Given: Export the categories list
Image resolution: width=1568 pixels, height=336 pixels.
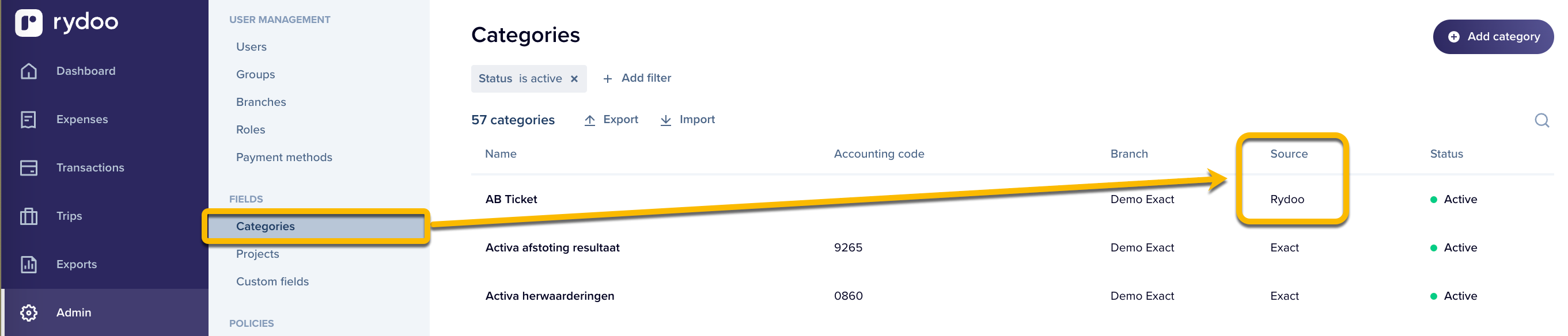Looking at the screenshot, I should [611, 120].
